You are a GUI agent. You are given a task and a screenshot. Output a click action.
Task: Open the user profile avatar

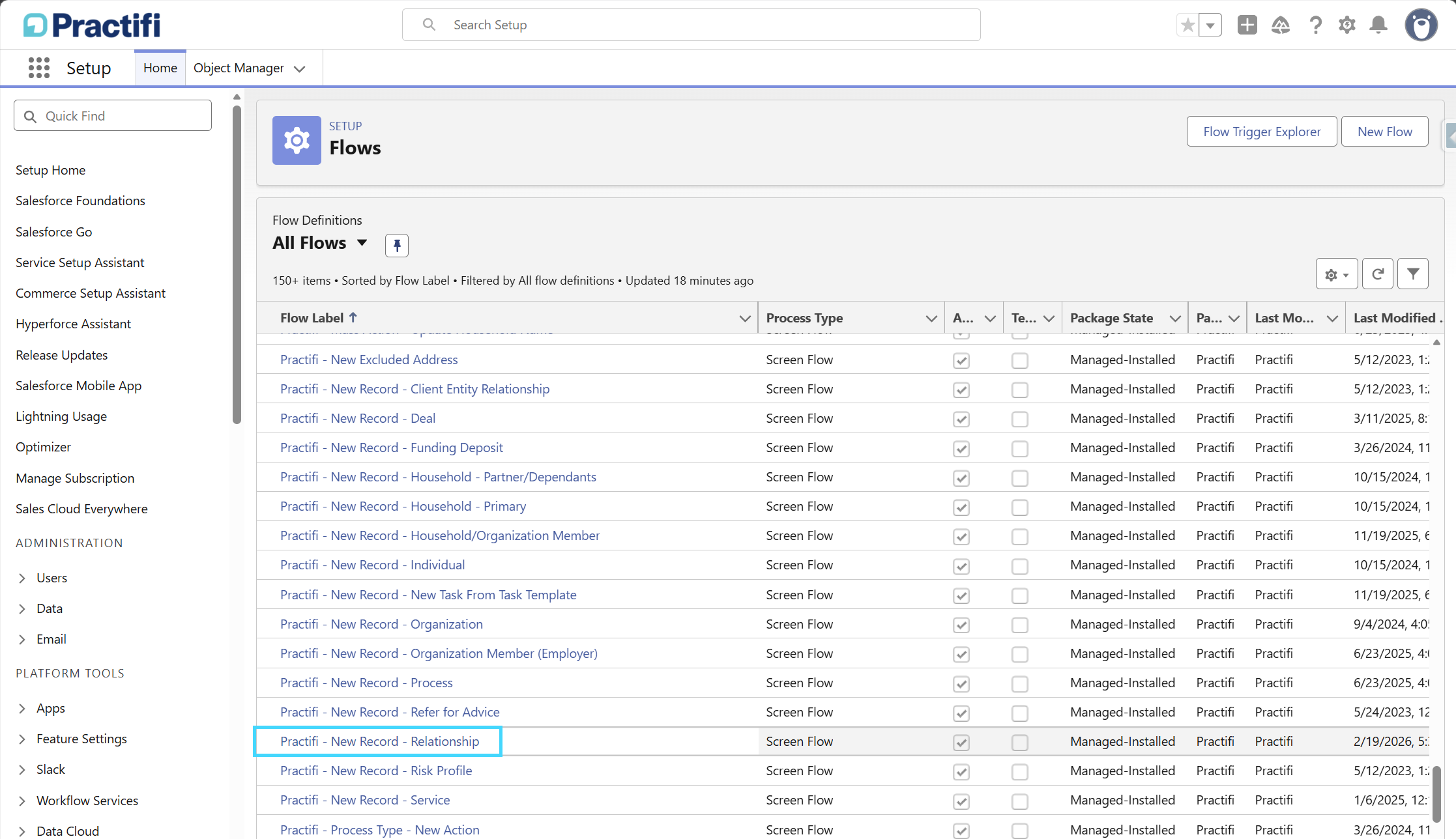(x=1421, y=25)
